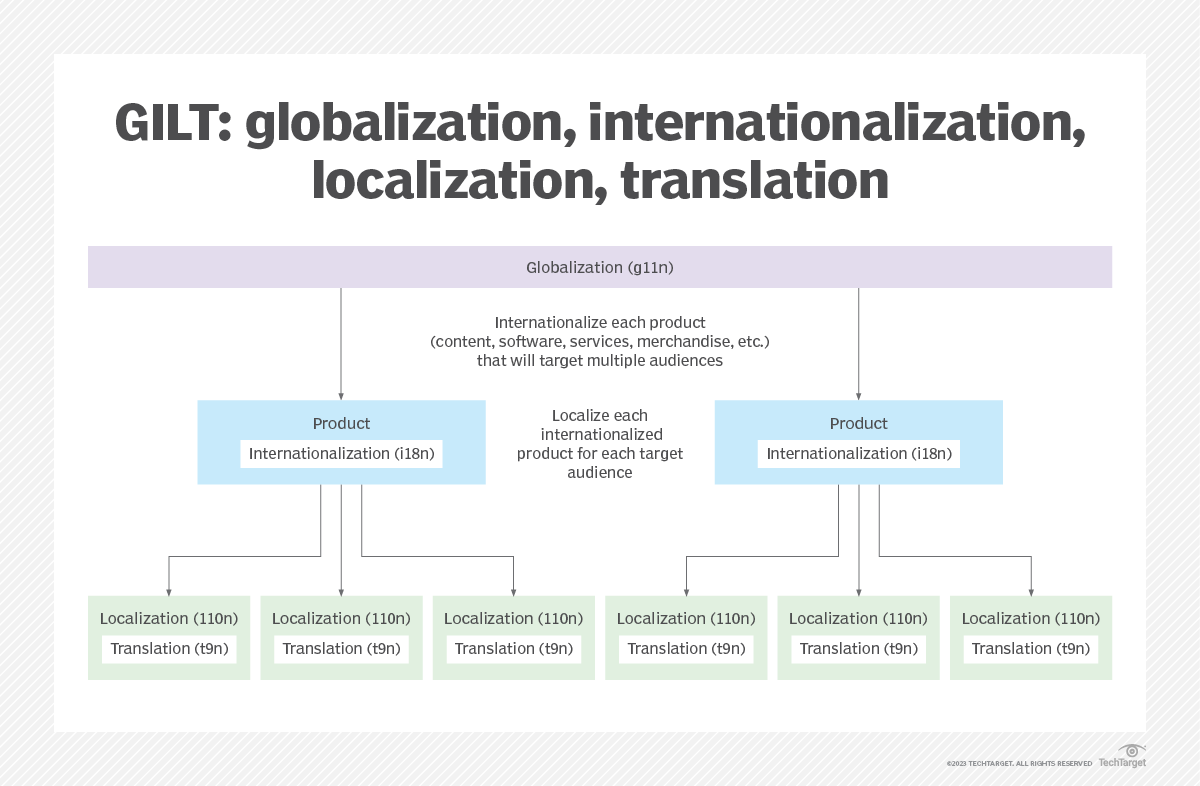This screenshot has height=786, width=1200.
Task: Select the left Internationalization (i18n) label
Action: (341, 453)
